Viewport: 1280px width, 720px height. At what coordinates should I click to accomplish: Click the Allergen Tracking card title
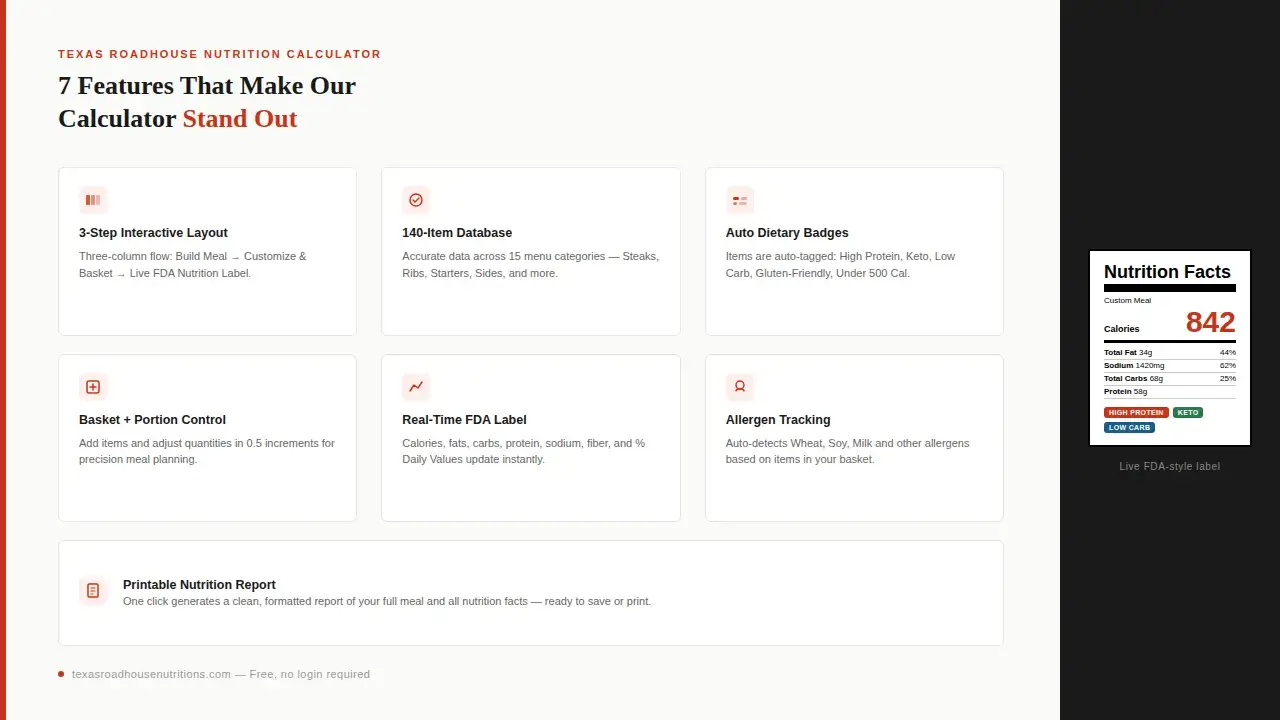778,420
